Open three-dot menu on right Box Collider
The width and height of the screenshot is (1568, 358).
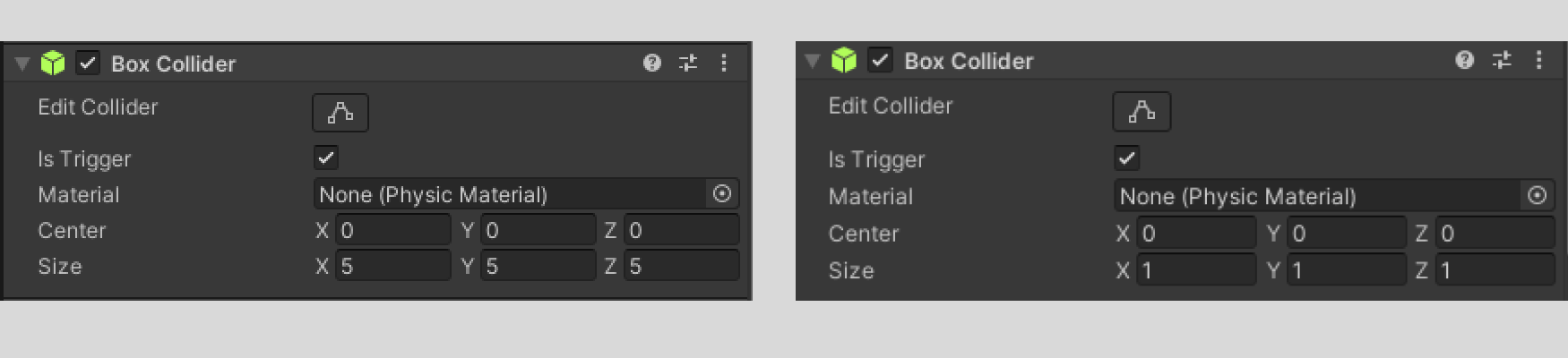[1538, 60]
